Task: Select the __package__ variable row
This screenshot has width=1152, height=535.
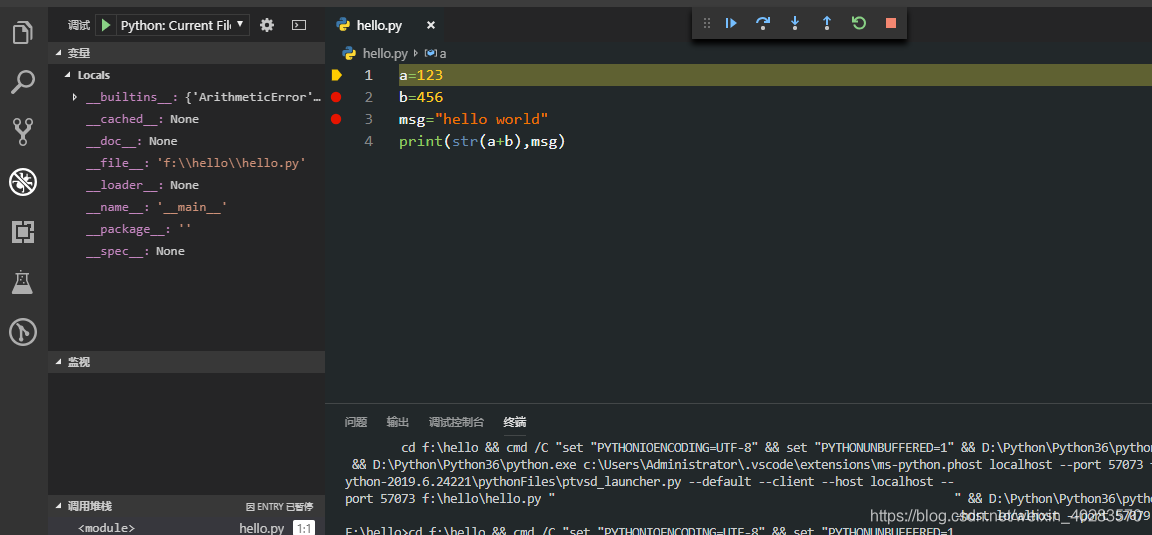Action: pyautogui.click(x=187, y=229)
